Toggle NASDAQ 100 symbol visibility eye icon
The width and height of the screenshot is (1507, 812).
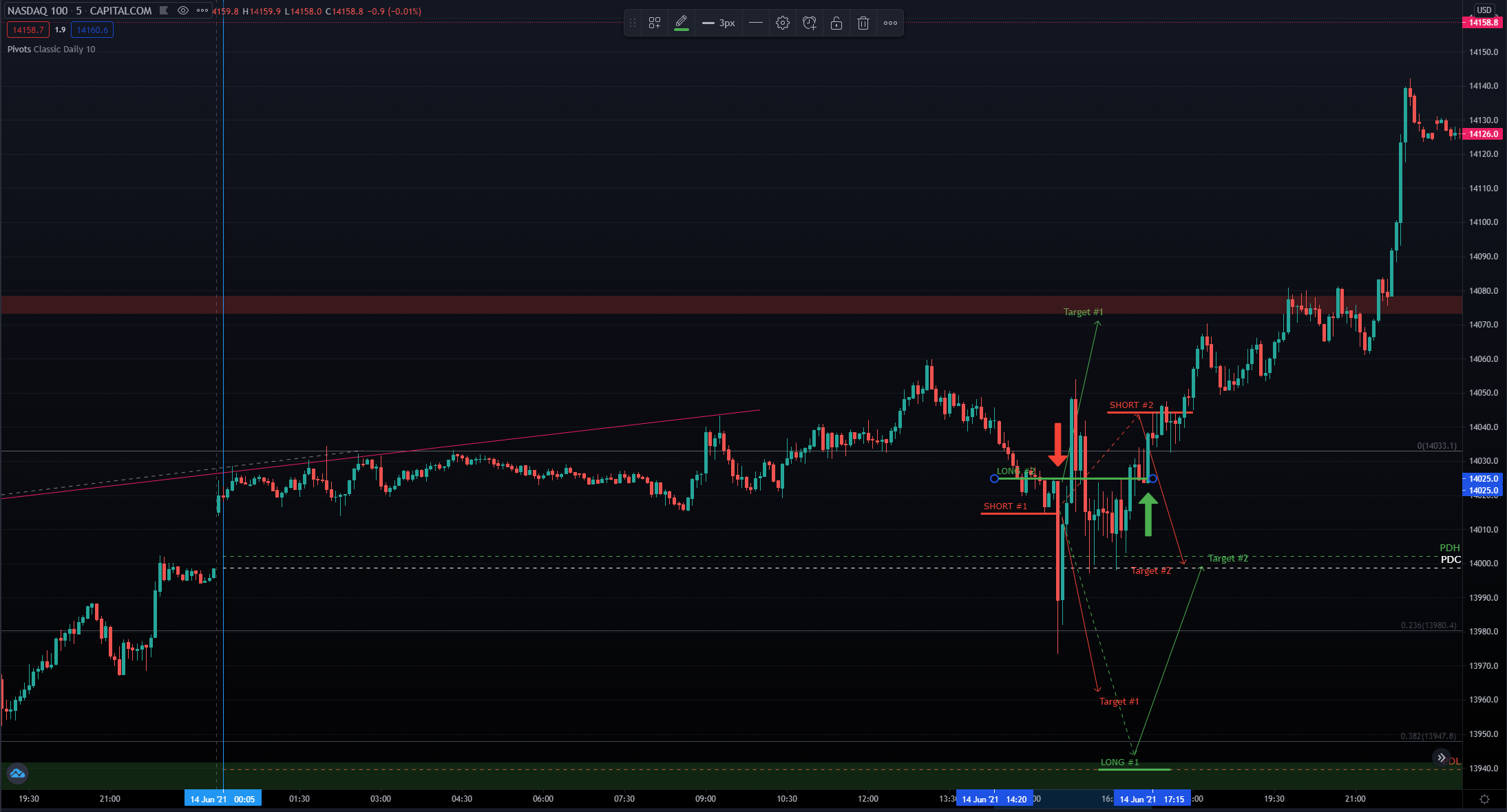point(182,10)
